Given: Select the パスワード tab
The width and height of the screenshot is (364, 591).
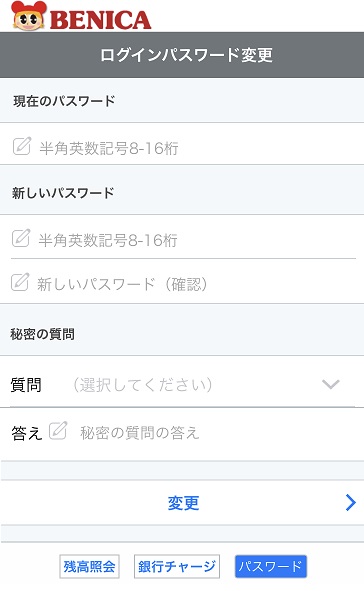Looking at the screenshot, I should pos(271,566).
